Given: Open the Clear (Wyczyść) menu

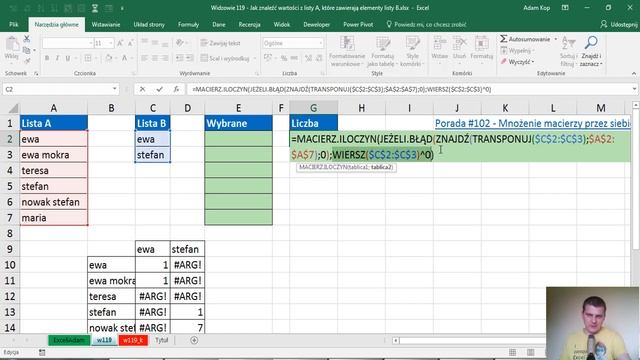Looking at the screenshot, I should pos(518,62).
